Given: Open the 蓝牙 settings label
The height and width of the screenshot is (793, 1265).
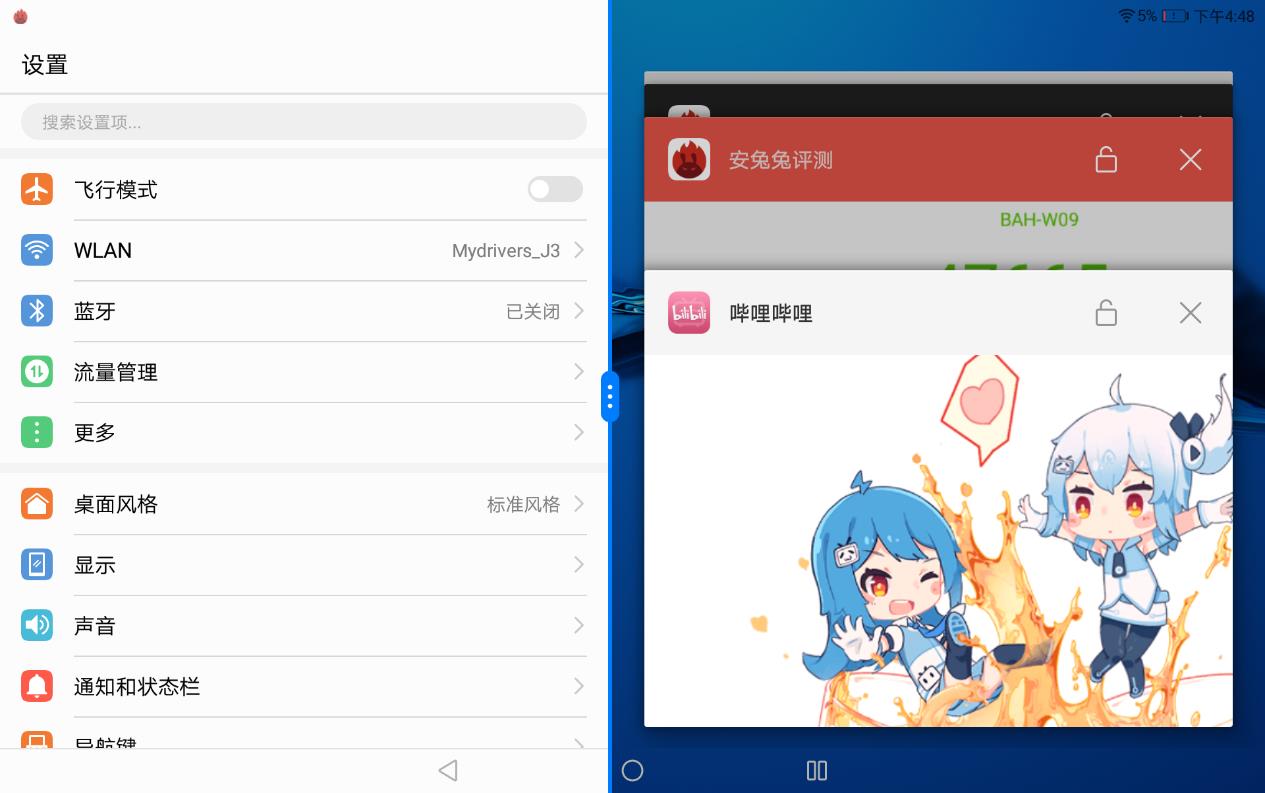Looking at the screenshot, I should [95, 311].
